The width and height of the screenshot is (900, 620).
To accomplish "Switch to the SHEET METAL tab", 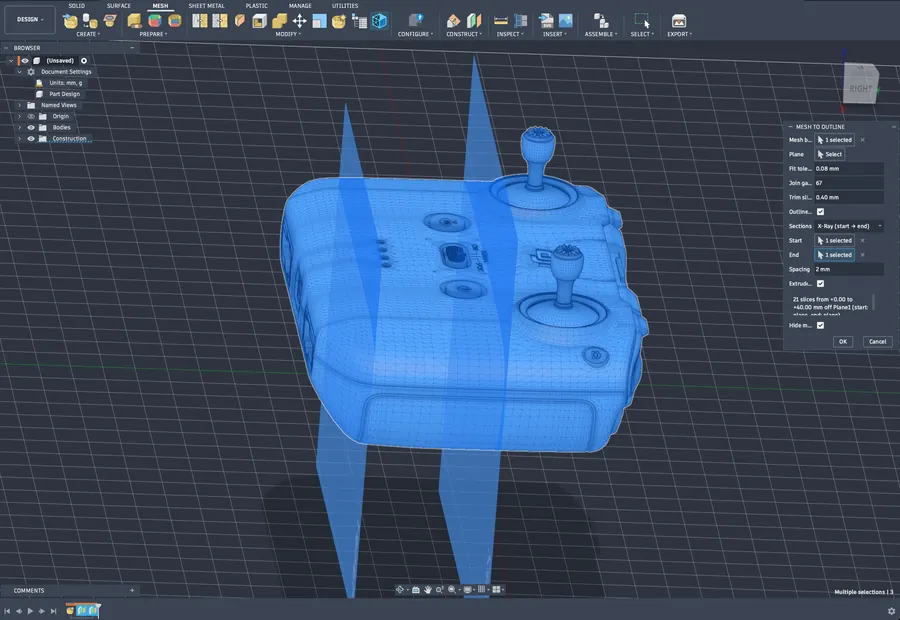I will coord(206,6).
